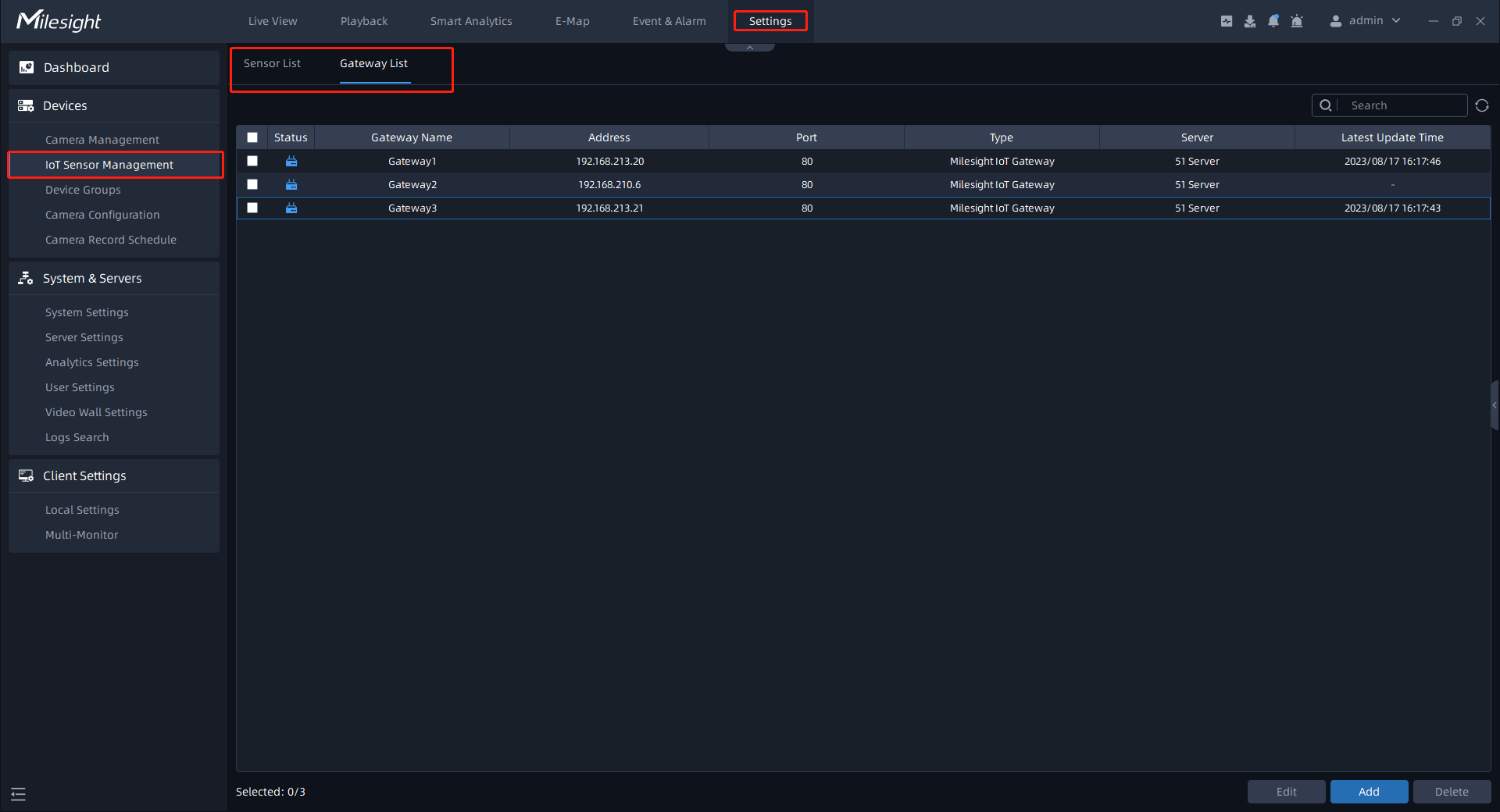
Task: Select the 192.168.210.6 address cell
Action: [609, 184]
